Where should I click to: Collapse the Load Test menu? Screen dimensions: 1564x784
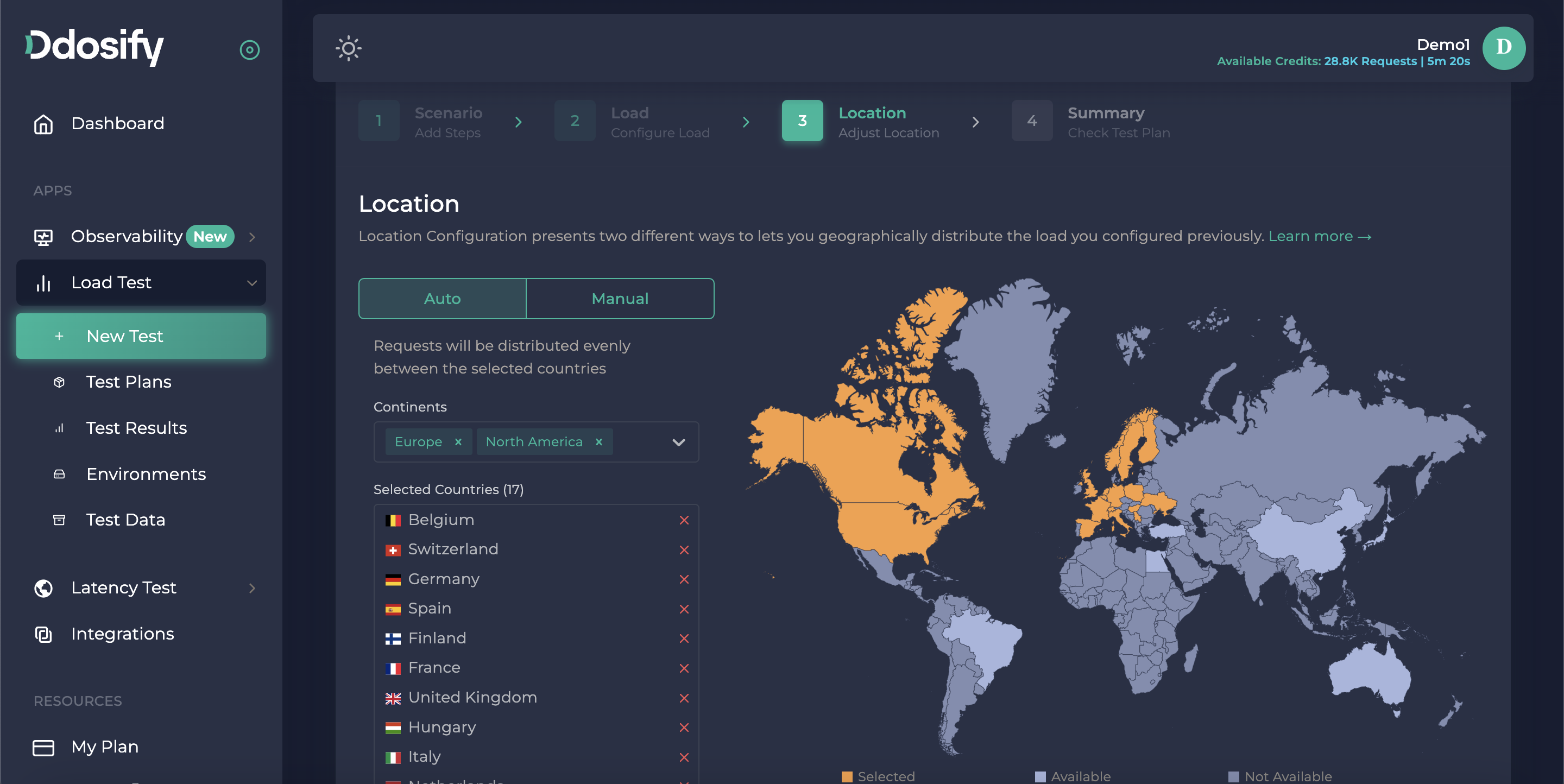(x=251, y=283)
